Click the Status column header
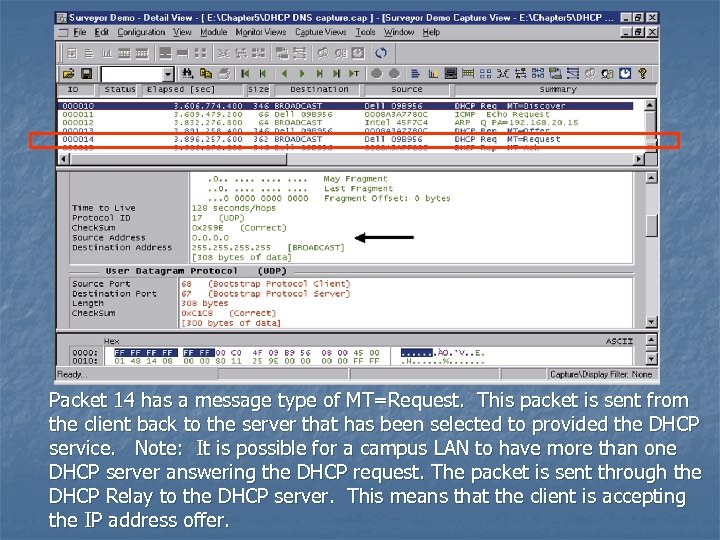The width and height of the screenshot is (720, 540). (x=119, y=90)
